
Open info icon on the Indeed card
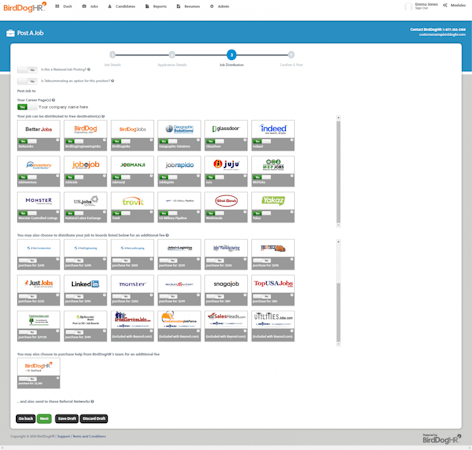click(292, 140)
